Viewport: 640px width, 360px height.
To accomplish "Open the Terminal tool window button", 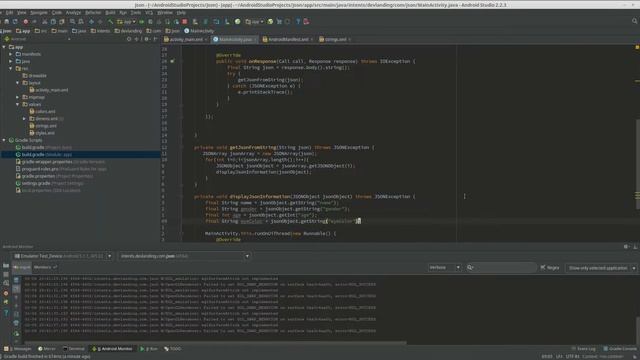I will [74, 349].
